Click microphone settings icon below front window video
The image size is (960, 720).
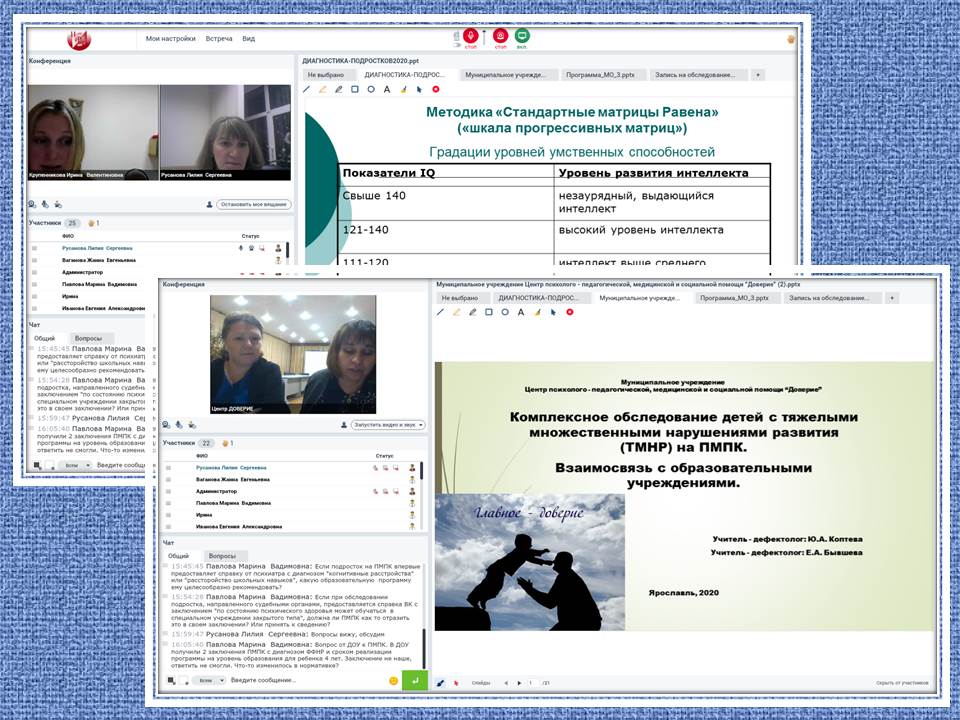point(179,424)
